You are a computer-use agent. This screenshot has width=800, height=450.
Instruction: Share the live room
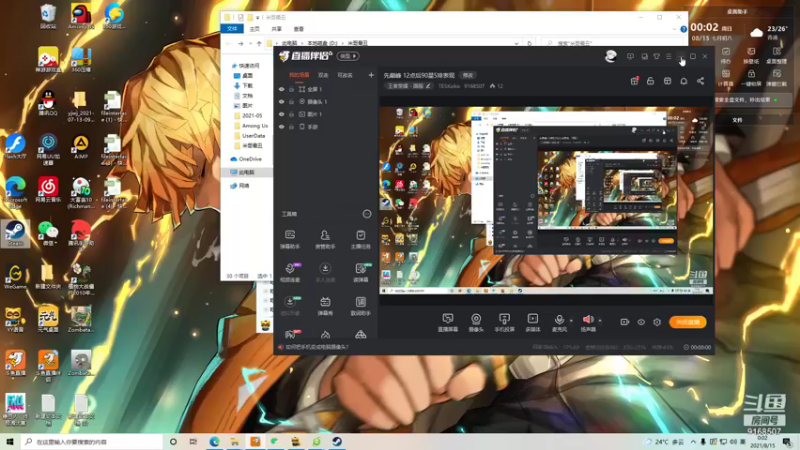click(x=701, y=81)
